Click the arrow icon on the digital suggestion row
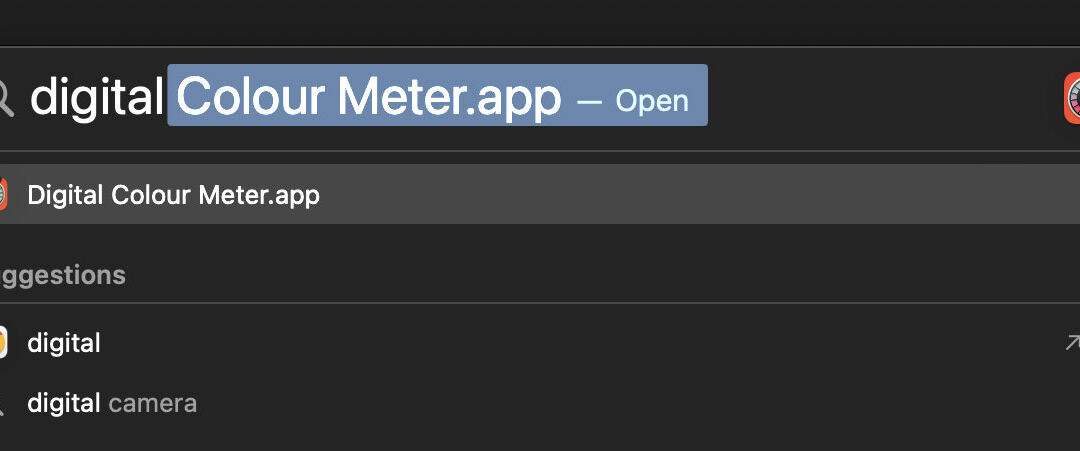This screenshot has width=1080, height=451. (1072, 343)
